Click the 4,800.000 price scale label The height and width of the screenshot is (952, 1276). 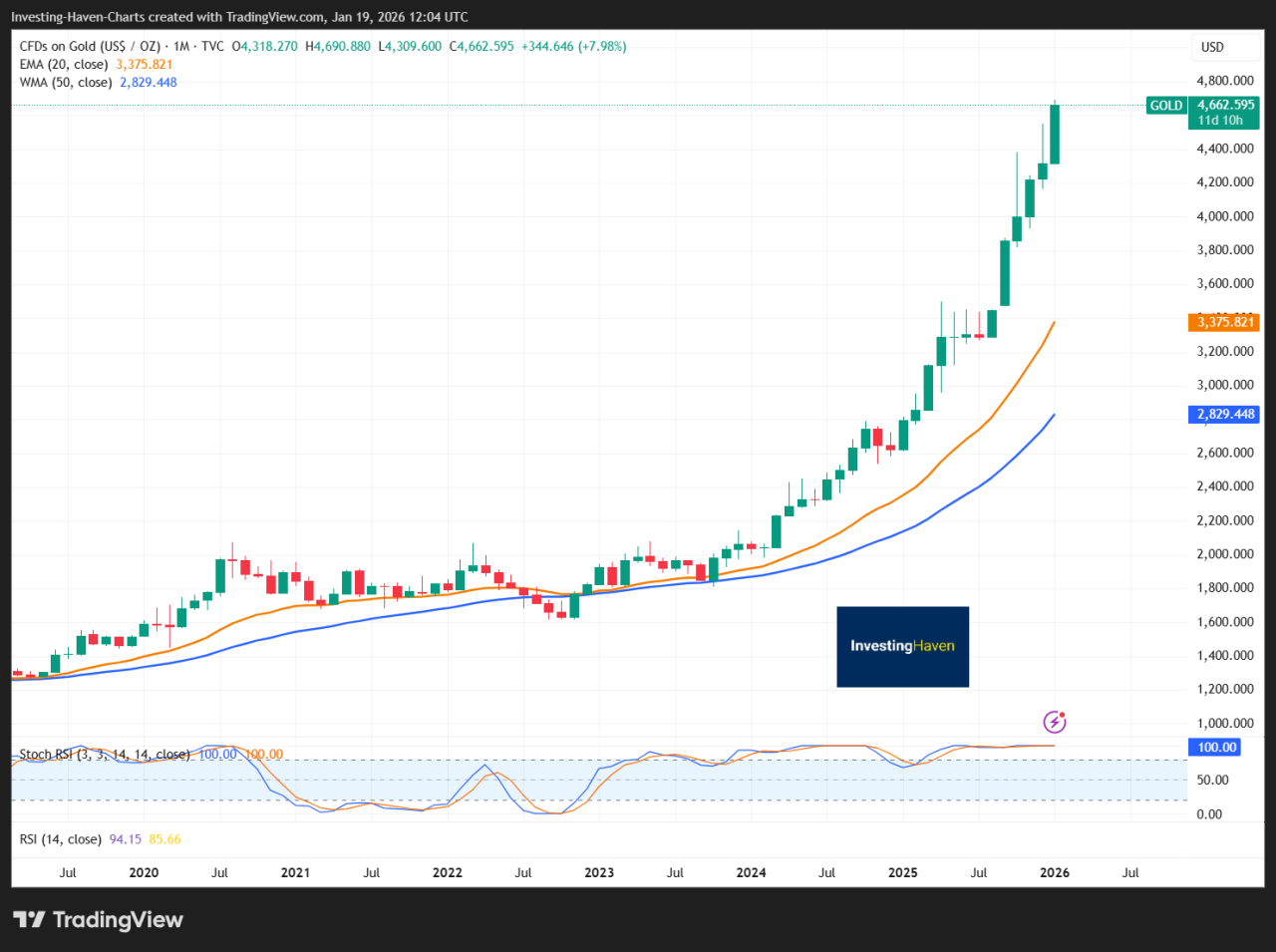(x=1224, y=81)
